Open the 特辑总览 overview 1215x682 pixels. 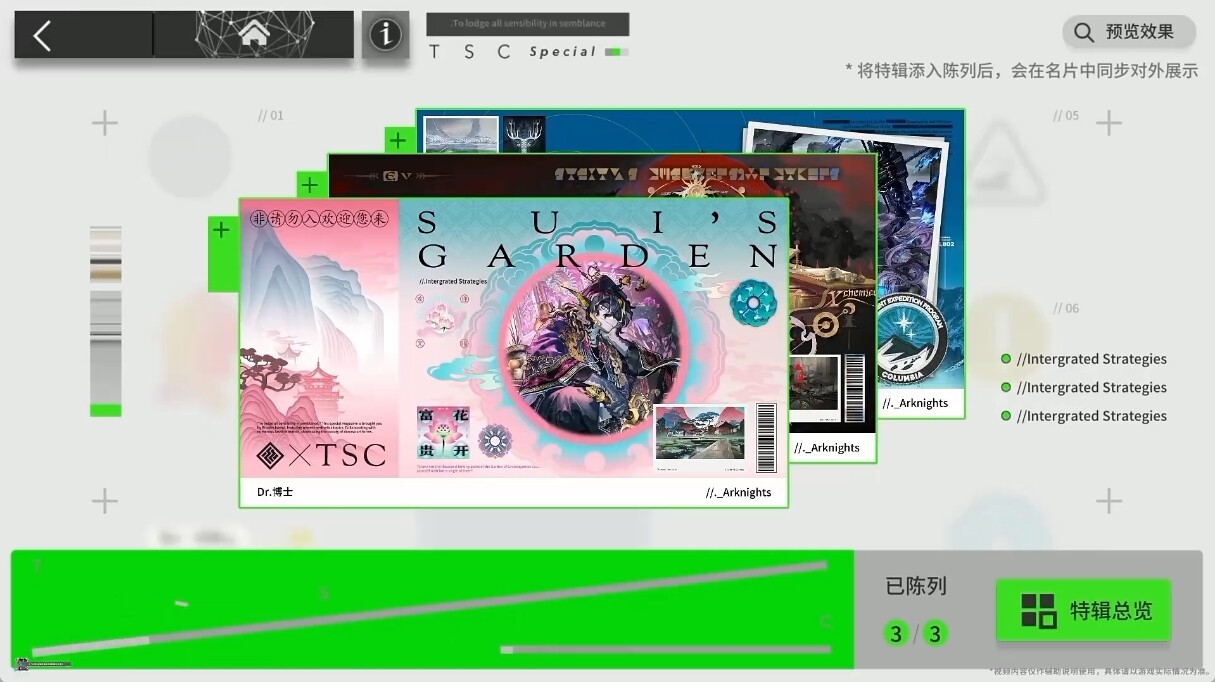click(1083, 610)
